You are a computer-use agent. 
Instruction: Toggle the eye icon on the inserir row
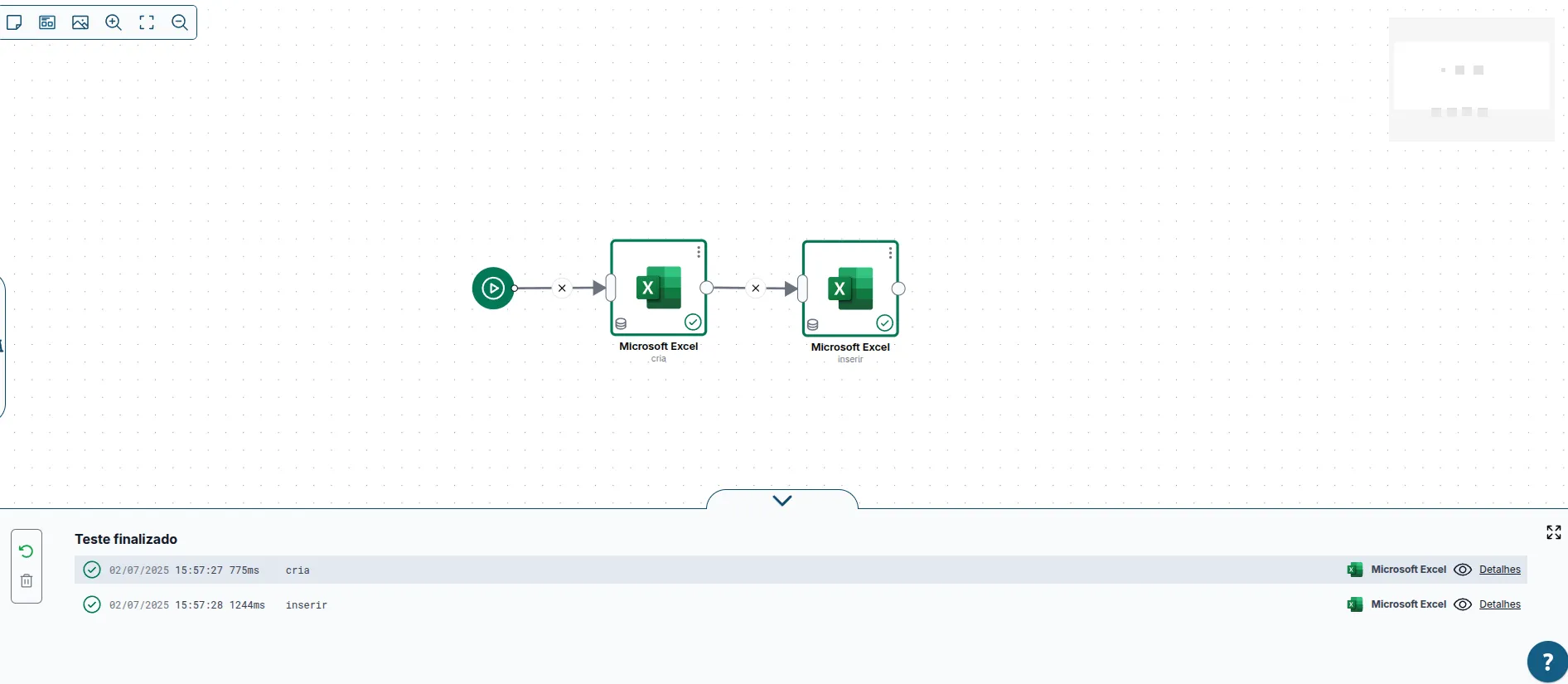[1463, 604]
